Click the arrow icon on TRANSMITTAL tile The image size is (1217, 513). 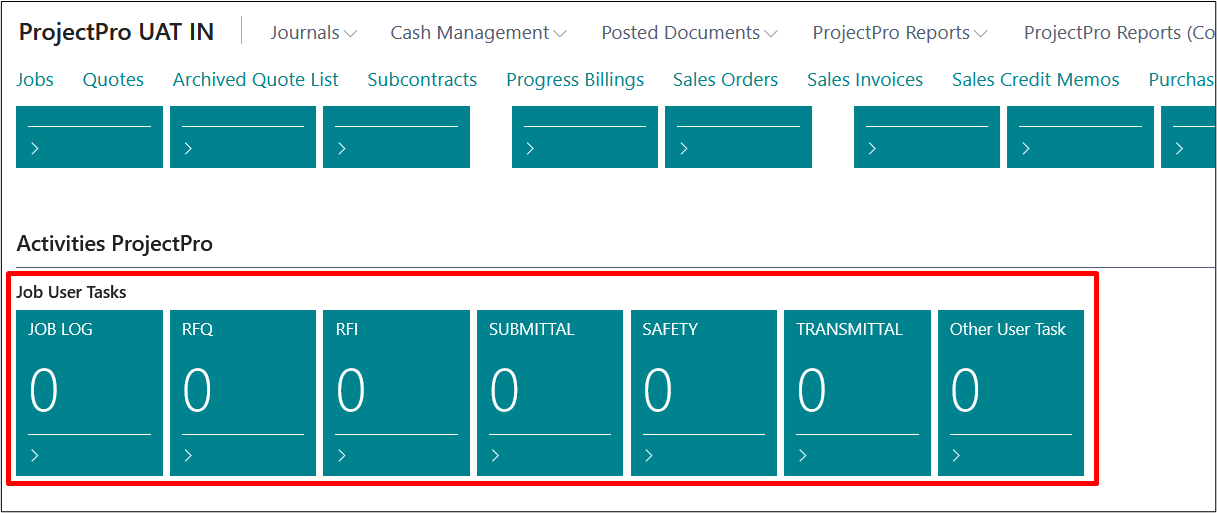803,456
